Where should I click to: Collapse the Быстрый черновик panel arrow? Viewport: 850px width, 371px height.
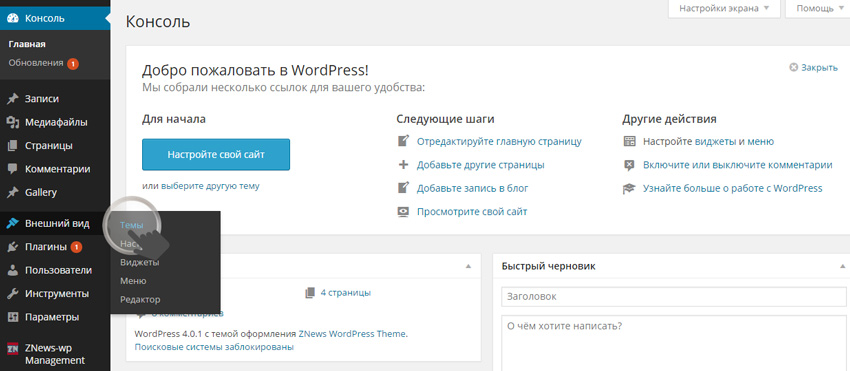pyautogui.click(x=842, y=266)
